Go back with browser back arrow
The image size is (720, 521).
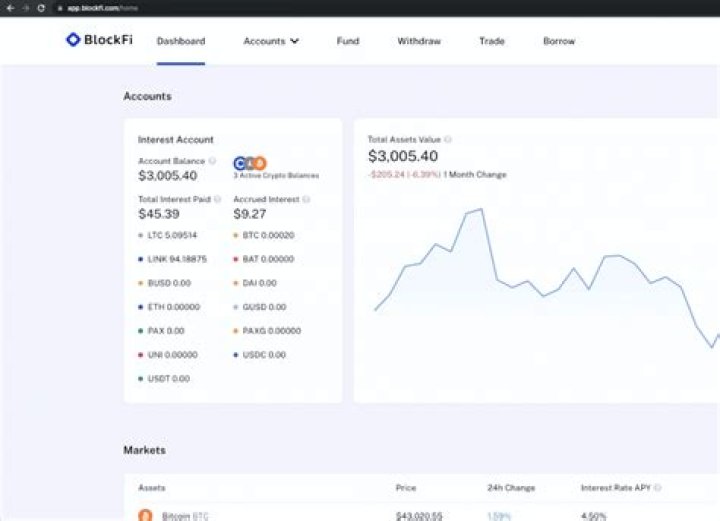pyautogui.click(x=10, y=8)
